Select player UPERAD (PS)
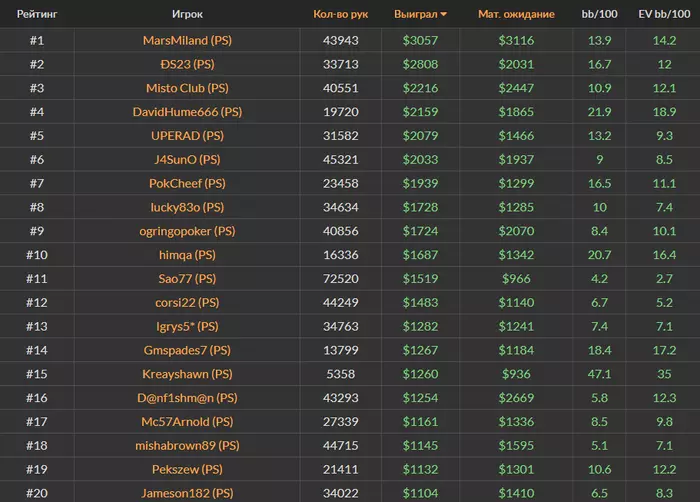Screen dimensions: 700x502 point(187,136)
